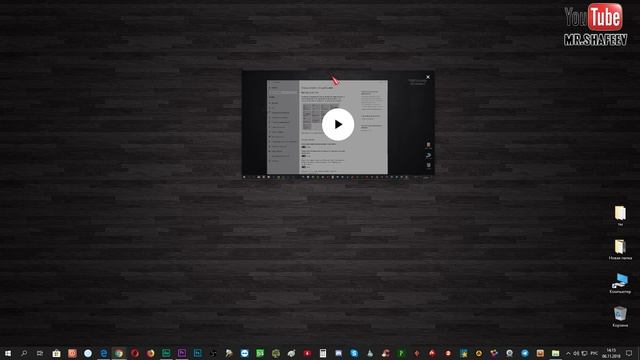Open the Action Center notifications icon
Viewport: 640px width, 360px height.
629,353
